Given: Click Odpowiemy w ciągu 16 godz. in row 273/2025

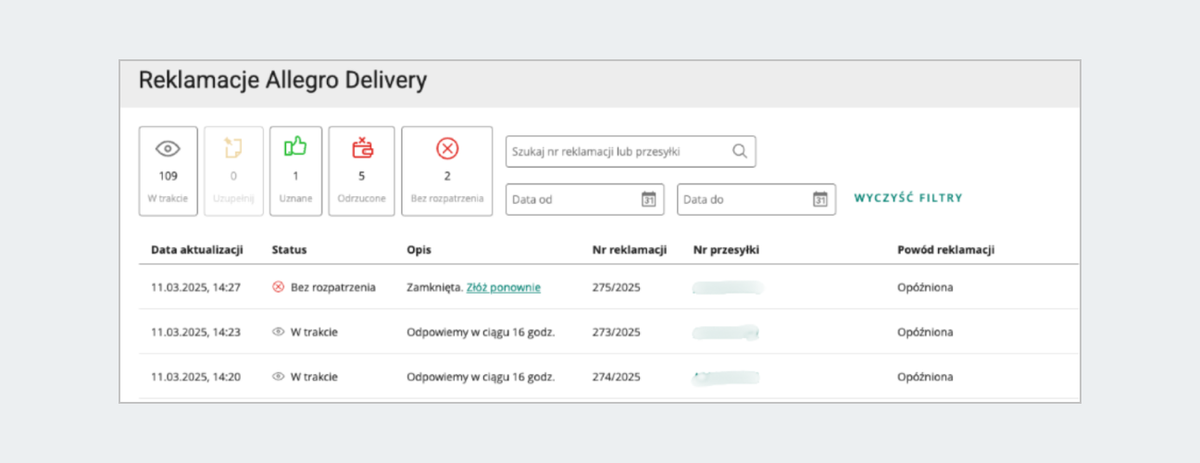Looking at the screenshot, I should (481, 332).
